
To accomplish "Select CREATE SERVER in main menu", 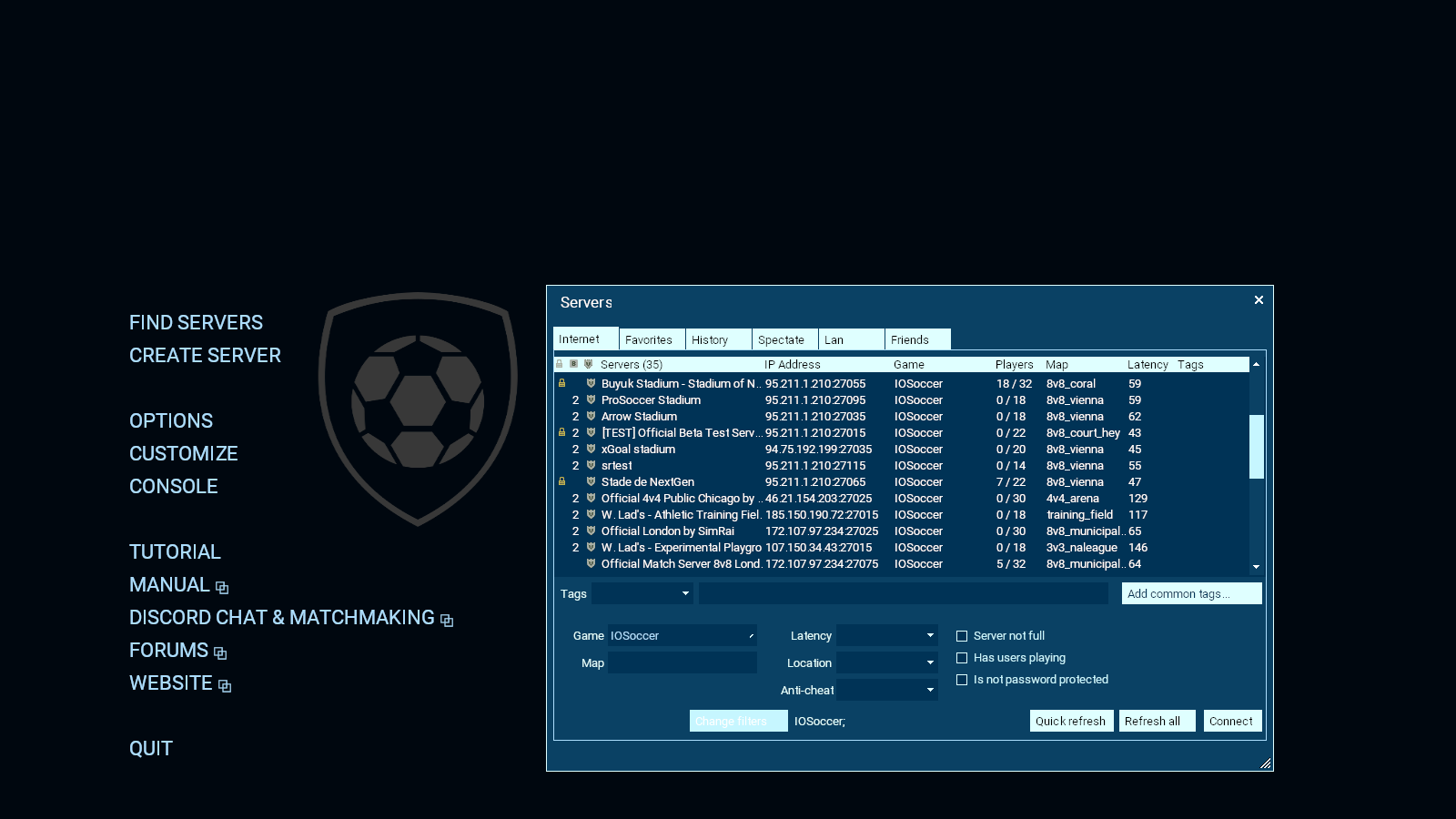I will tap(205, 355).
